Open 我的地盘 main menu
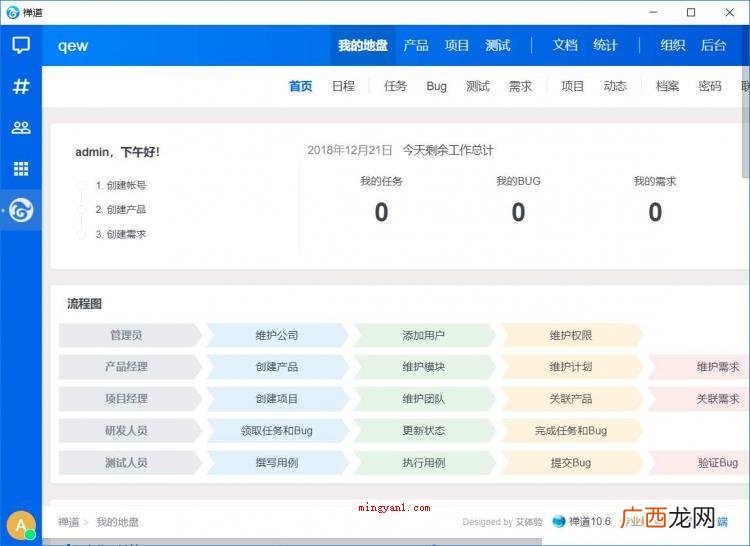The image size is (750, 546). 363,45
